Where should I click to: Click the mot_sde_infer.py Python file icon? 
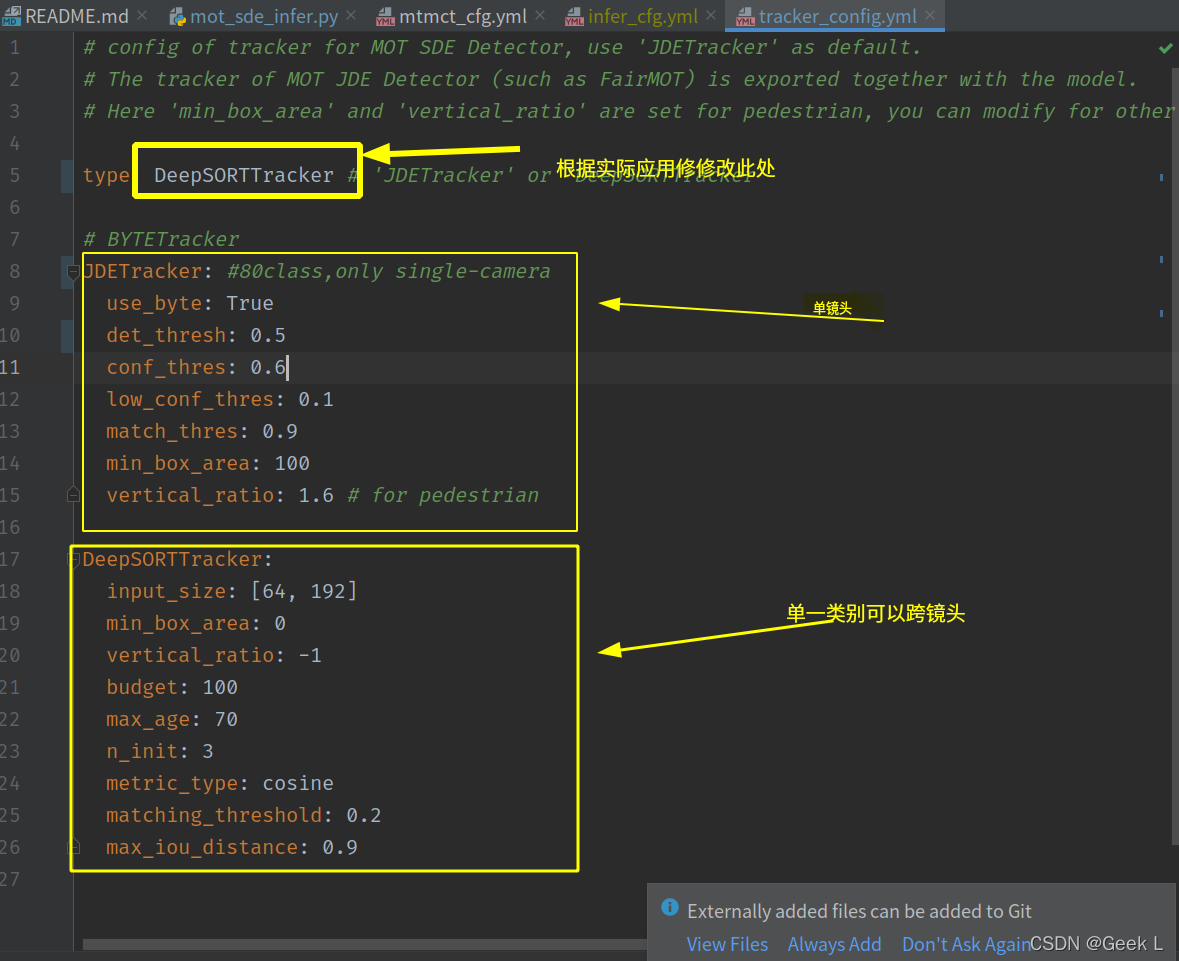177,17
